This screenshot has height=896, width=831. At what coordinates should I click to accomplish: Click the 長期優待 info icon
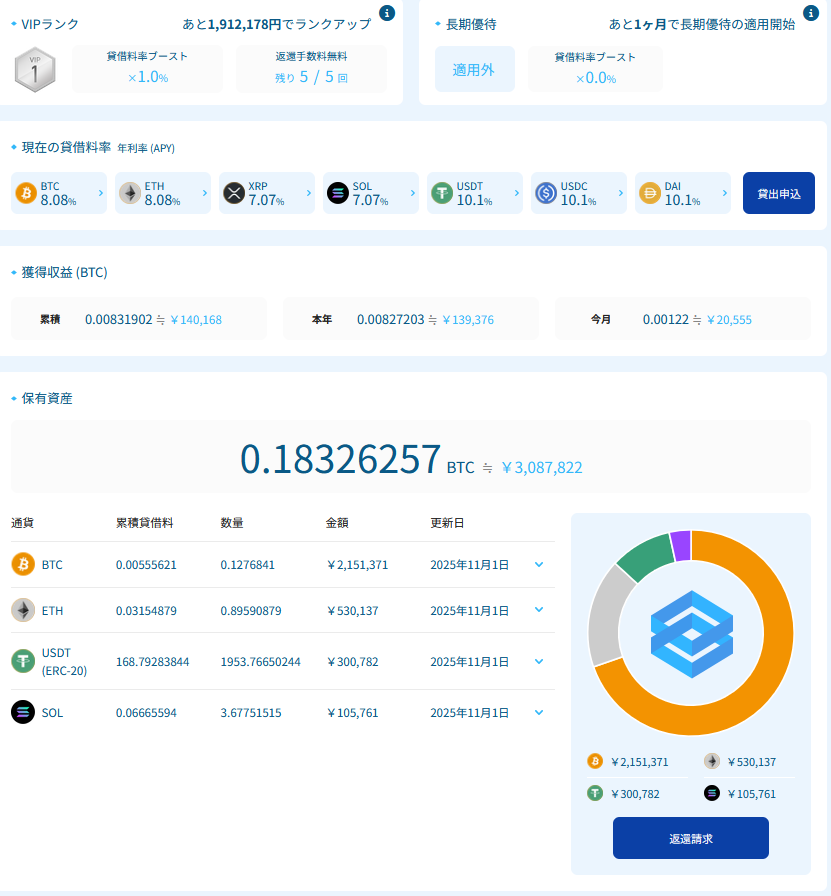click(x=811, y=14)
